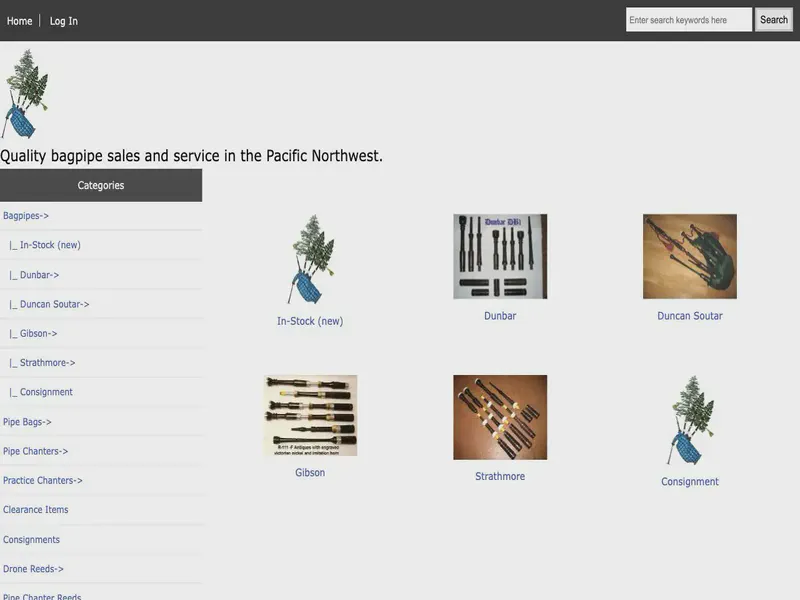The width and height of the screenshot is (800, 600).
Task: Expand the Dunbar subcategory in sidebar
Action: [x=39, y=275]
